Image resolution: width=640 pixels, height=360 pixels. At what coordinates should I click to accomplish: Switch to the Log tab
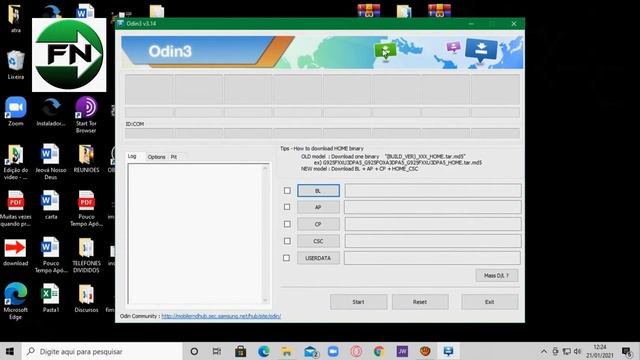click(x=132, y=156)
